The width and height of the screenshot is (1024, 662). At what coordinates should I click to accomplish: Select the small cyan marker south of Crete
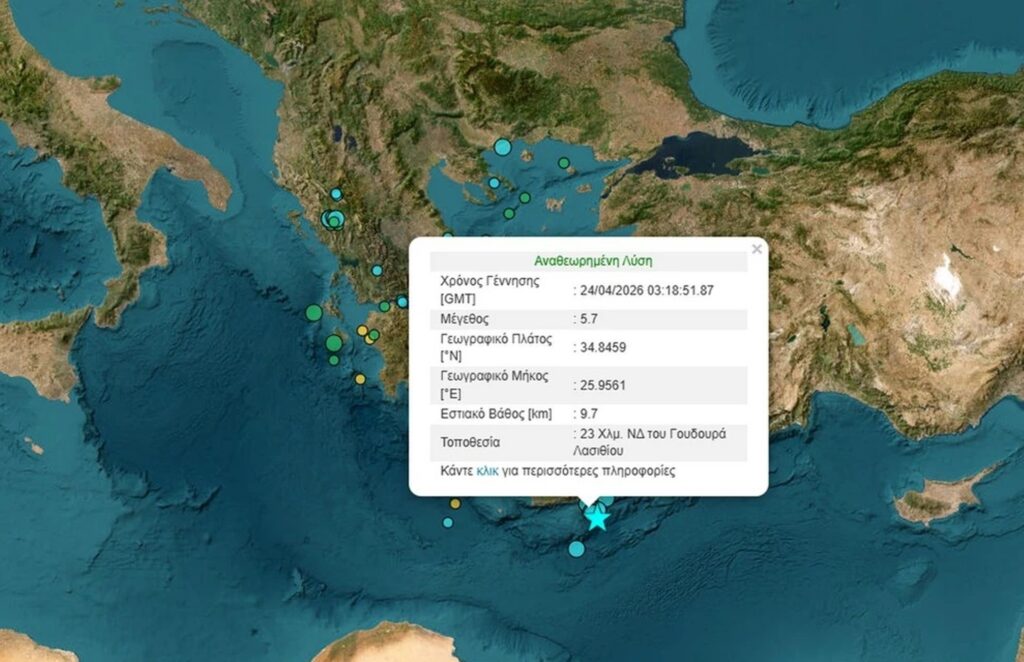pyautogui.click(x=576, y=548)
